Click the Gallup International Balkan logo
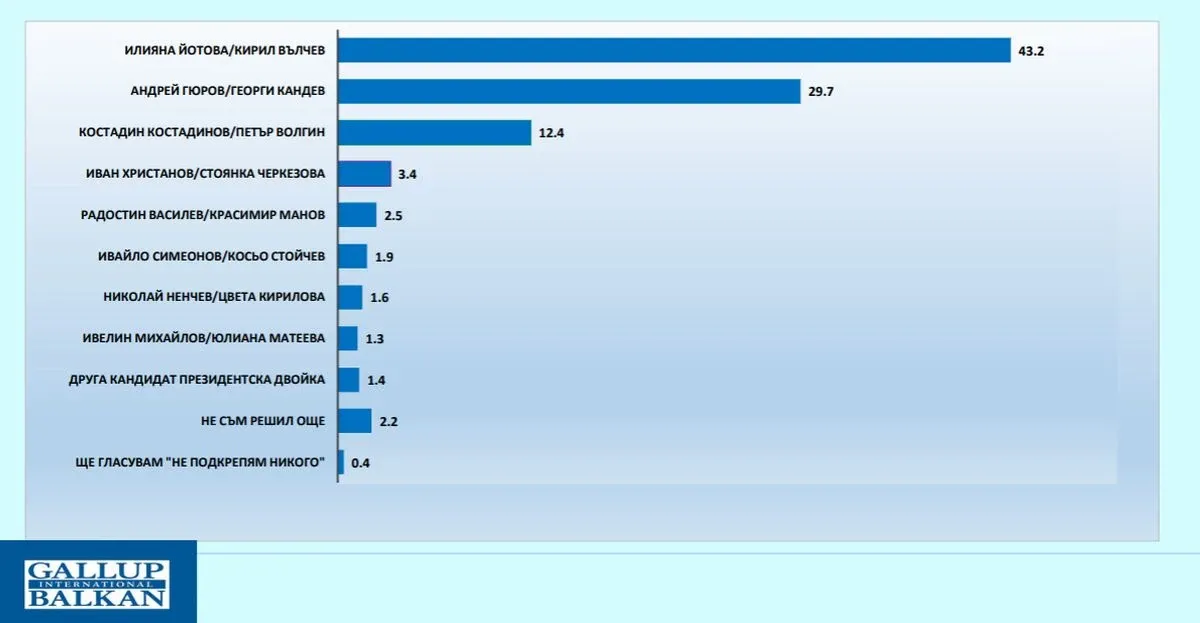The width and height of the screenshot is (1200, 623). pos(98,582)
